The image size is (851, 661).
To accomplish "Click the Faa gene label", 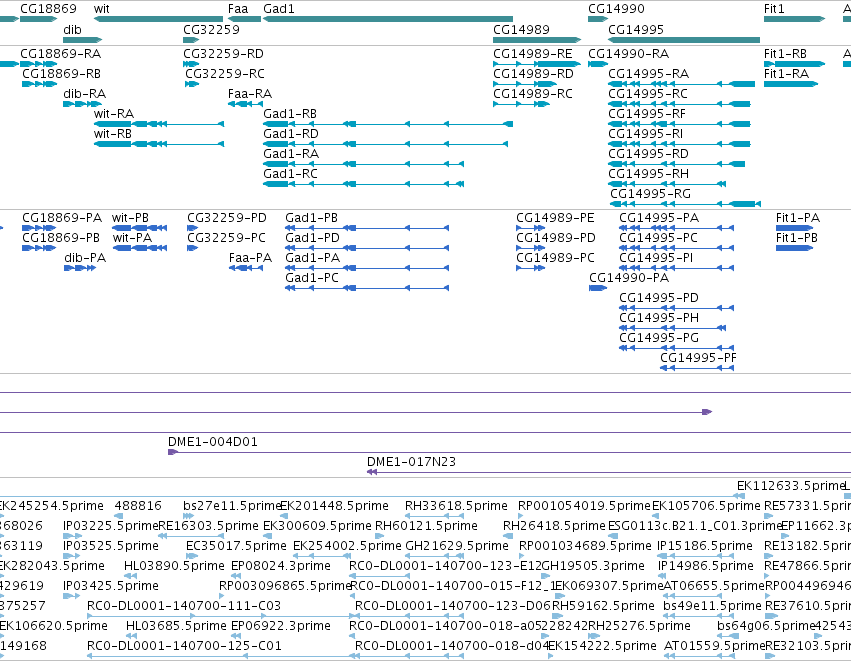I will coord(238,9).
